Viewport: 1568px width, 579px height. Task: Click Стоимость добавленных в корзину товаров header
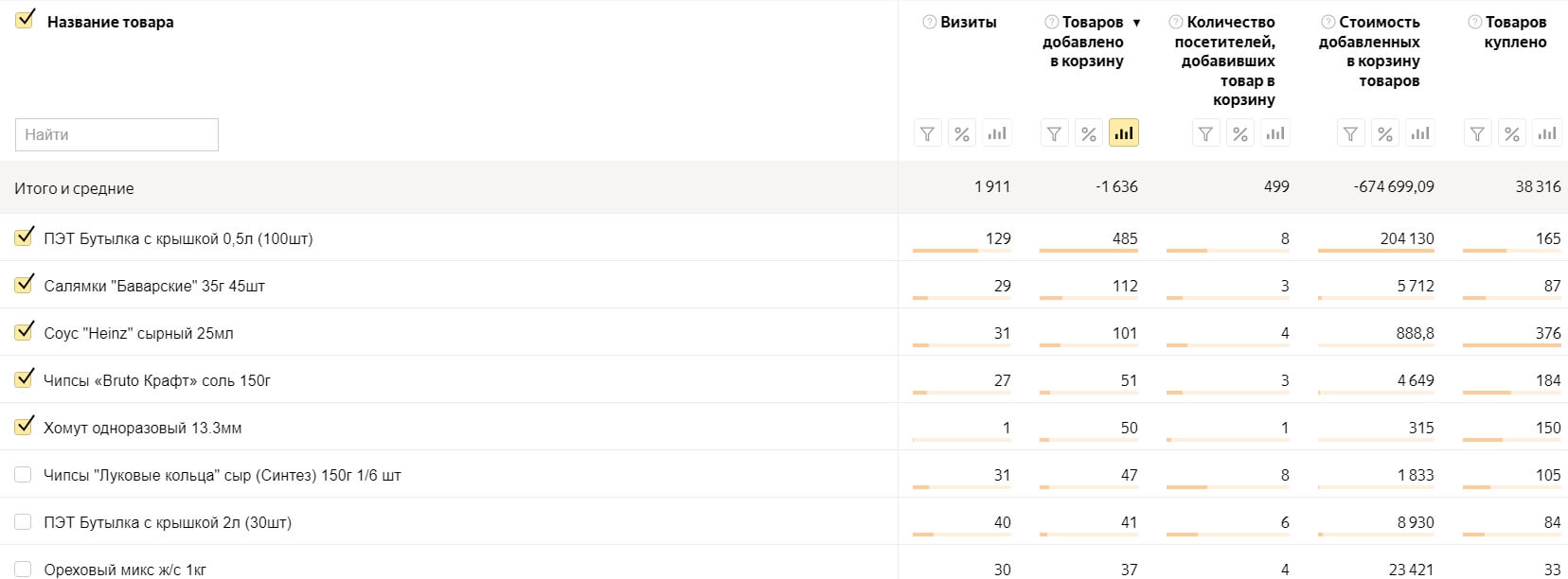click(1369, 51)
